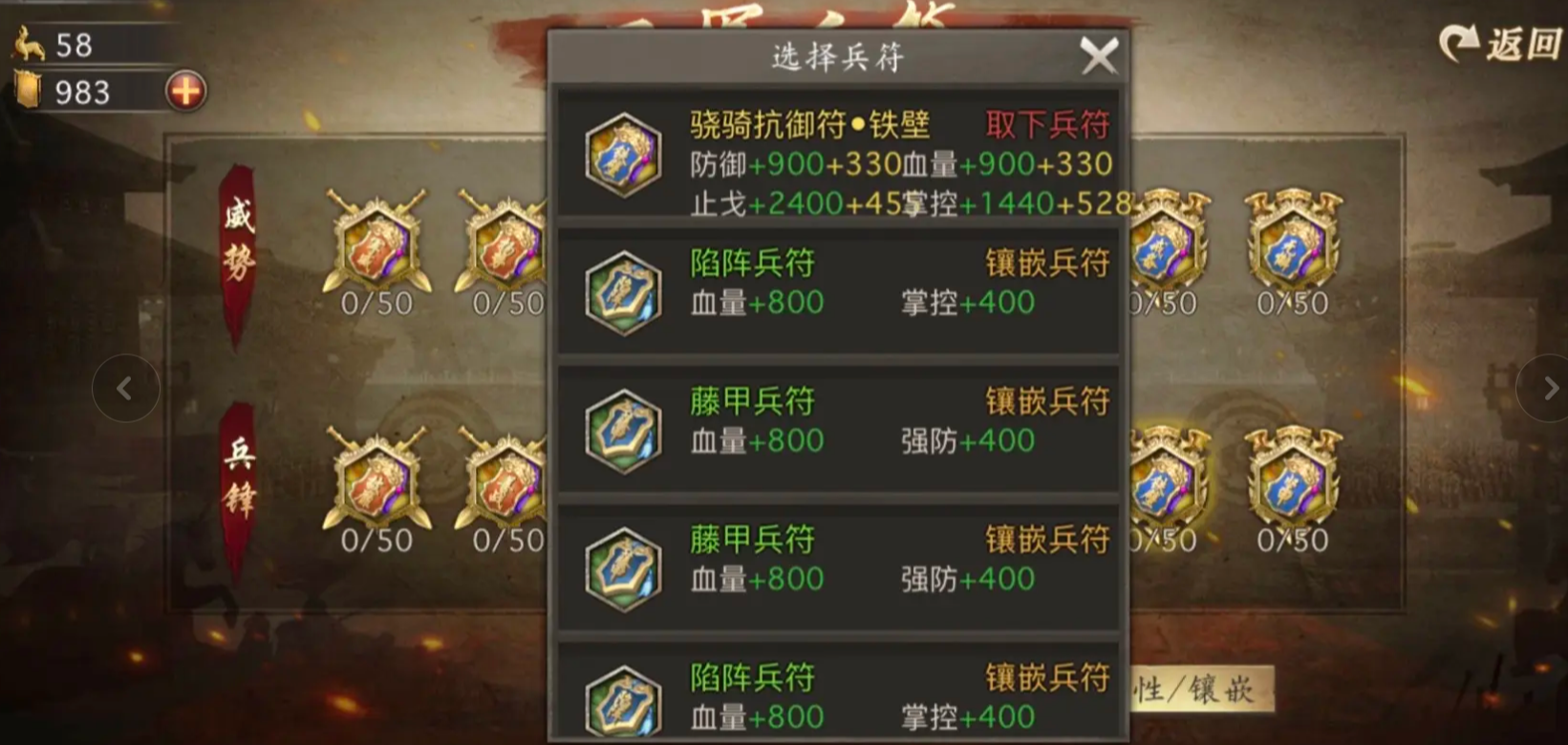Add more currency with red plus button
Screen dimensions: 1568x745
coord(185,92)
